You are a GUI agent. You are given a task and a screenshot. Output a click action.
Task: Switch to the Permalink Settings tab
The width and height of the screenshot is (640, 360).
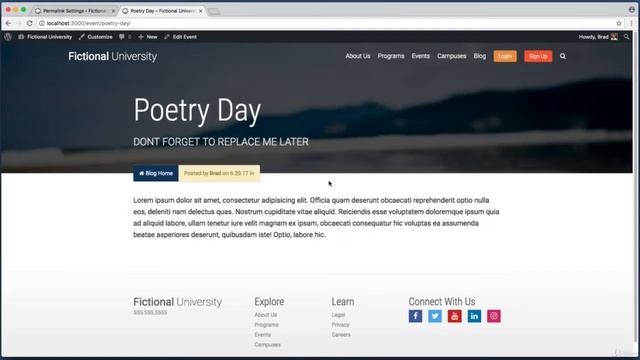click(74, 11)
